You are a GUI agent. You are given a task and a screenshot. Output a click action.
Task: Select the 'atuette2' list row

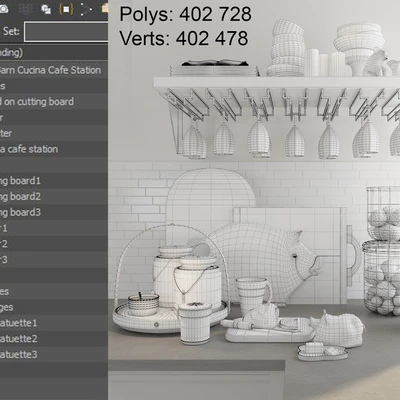pyautogui.click(x=54, y=339)
